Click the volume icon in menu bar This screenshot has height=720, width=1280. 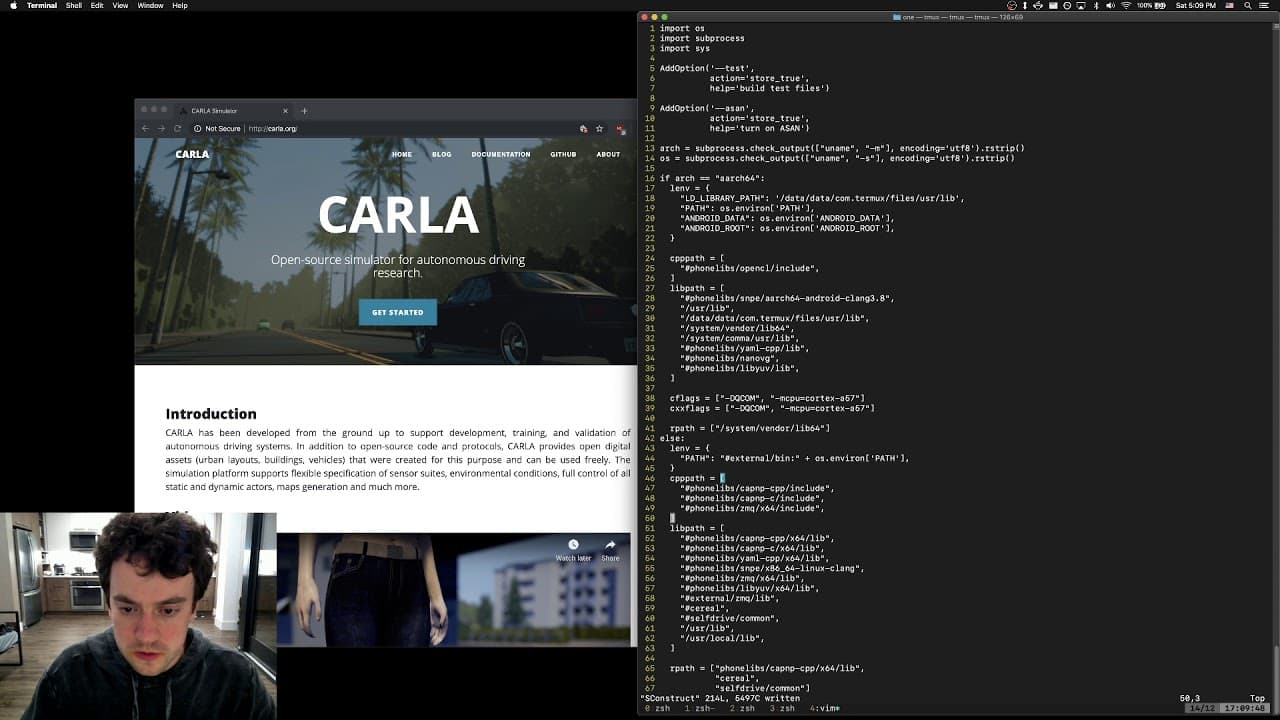click(x=1110, y=5)
